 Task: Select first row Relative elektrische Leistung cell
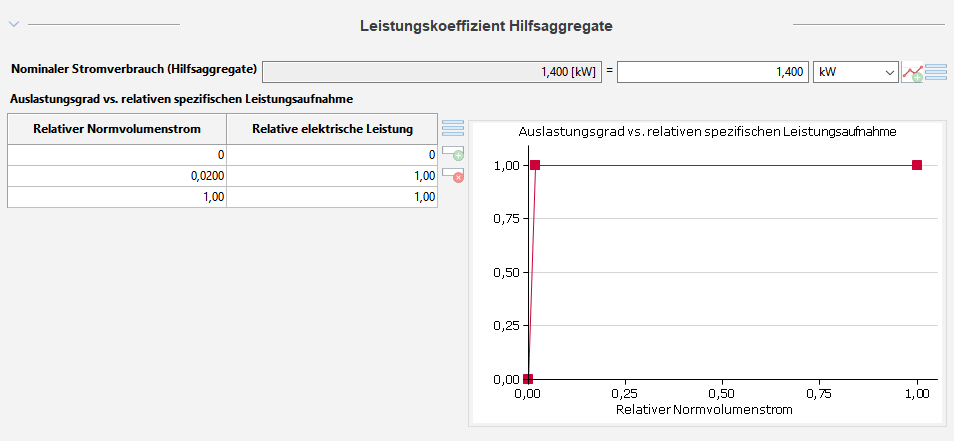click(x=332, y=155)
